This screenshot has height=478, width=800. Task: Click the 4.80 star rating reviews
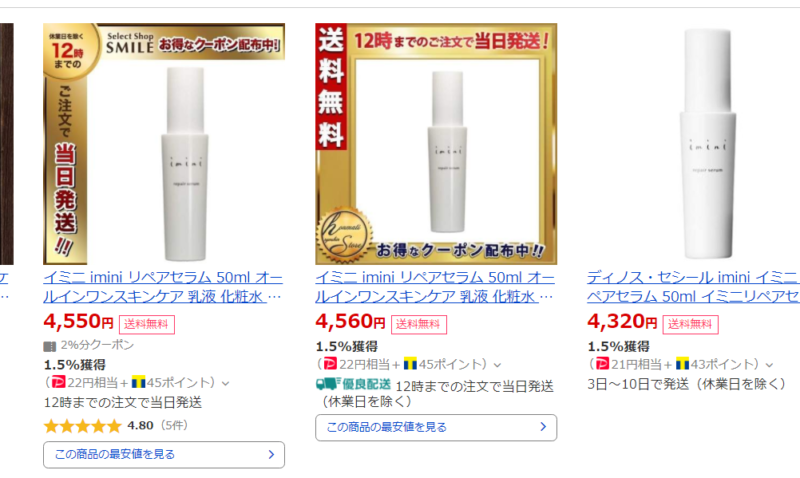point(116,425)
